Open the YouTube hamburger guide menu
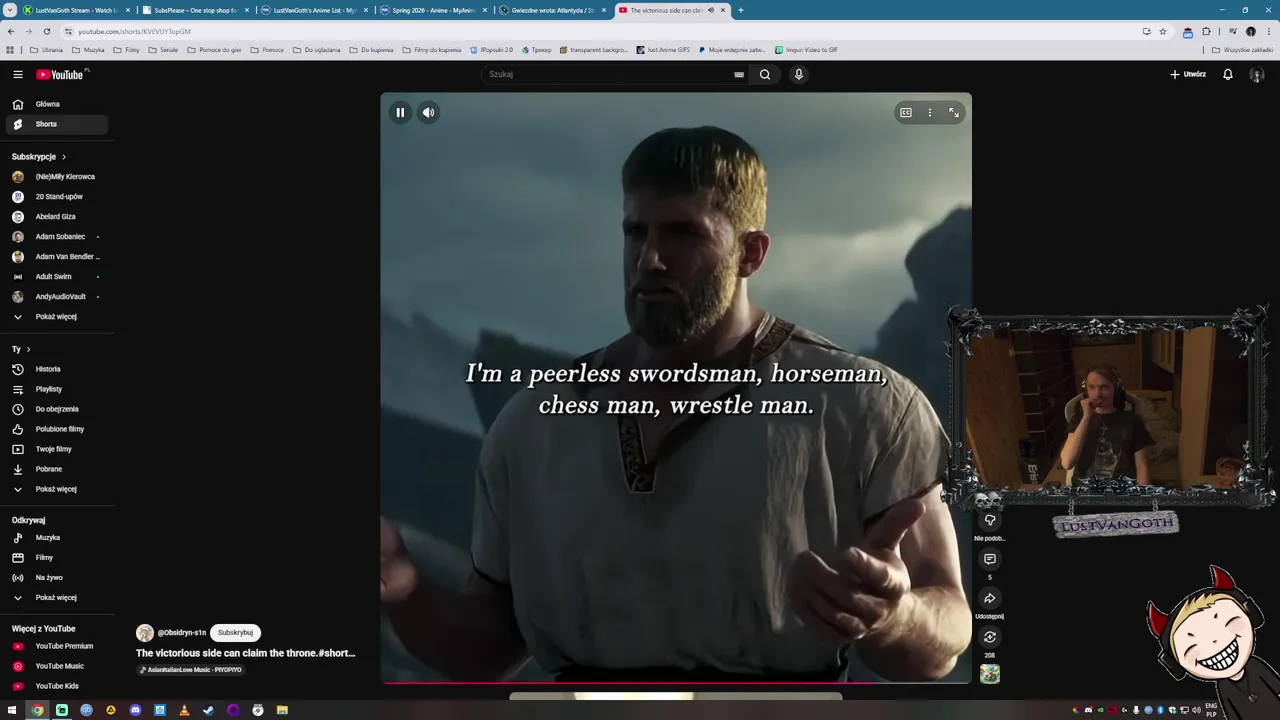Viewport: 1280px width, 720px height. point(18,74)
